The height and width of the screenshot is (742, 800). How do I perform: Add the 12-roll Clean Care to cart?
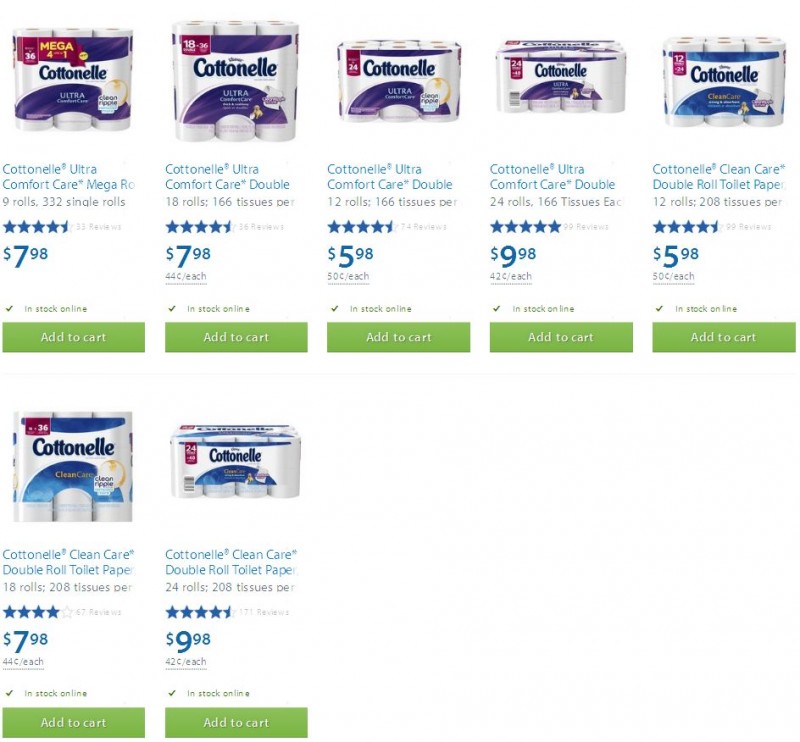pos(724,337)
